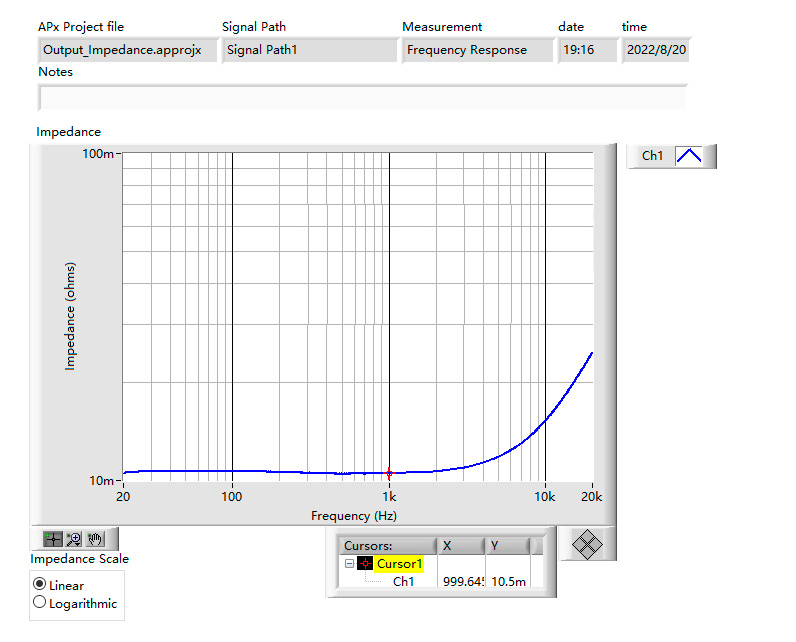Image resolution: width=796 pixels, height=642 pixels.
Task: Click the 20 X-axis minimum label
Action: 123,497
